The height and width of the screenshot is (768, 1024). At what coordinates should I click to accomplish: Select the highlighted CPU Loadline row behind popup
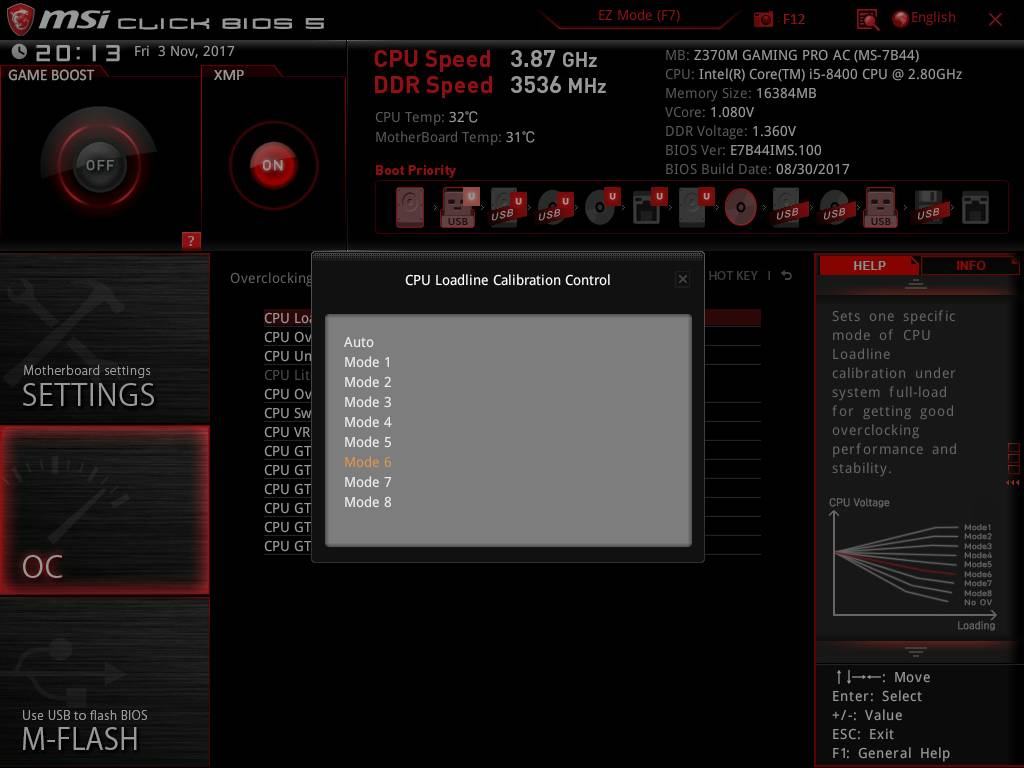287,318
